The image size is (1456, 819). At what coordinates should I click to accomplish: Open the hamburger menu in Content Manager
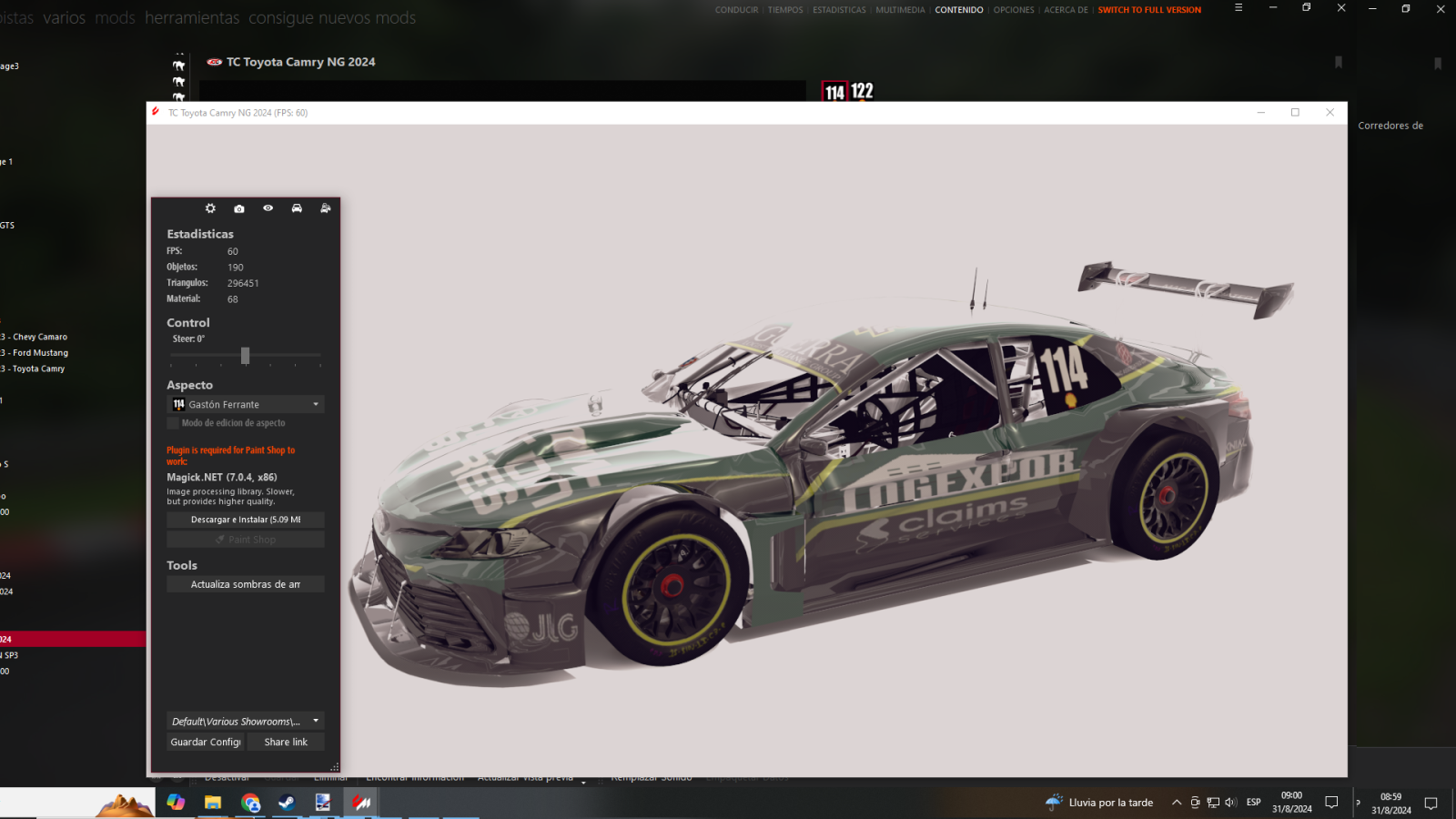1239,7
